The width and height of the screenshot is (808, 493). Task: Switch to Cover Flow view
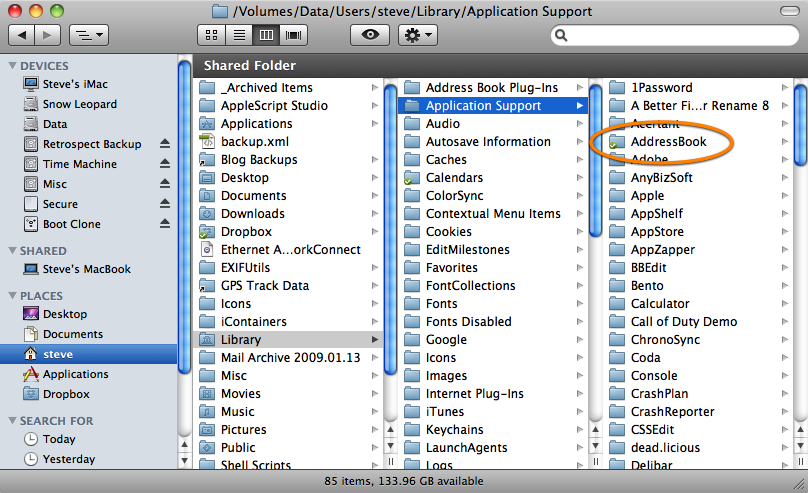tap(294, 35)
